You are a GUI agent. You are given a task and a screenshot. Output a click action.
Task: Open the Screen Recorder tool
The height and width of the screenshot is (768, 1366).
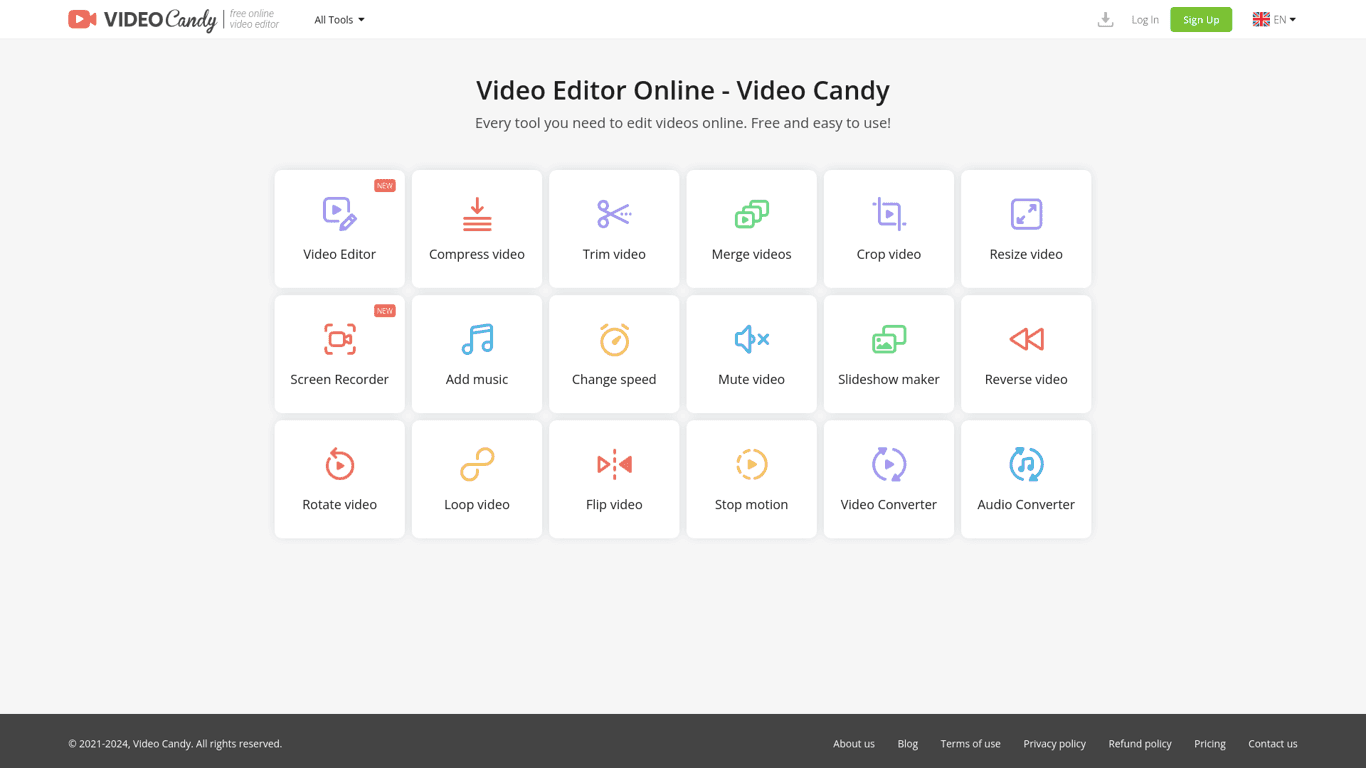coord(339,353)
